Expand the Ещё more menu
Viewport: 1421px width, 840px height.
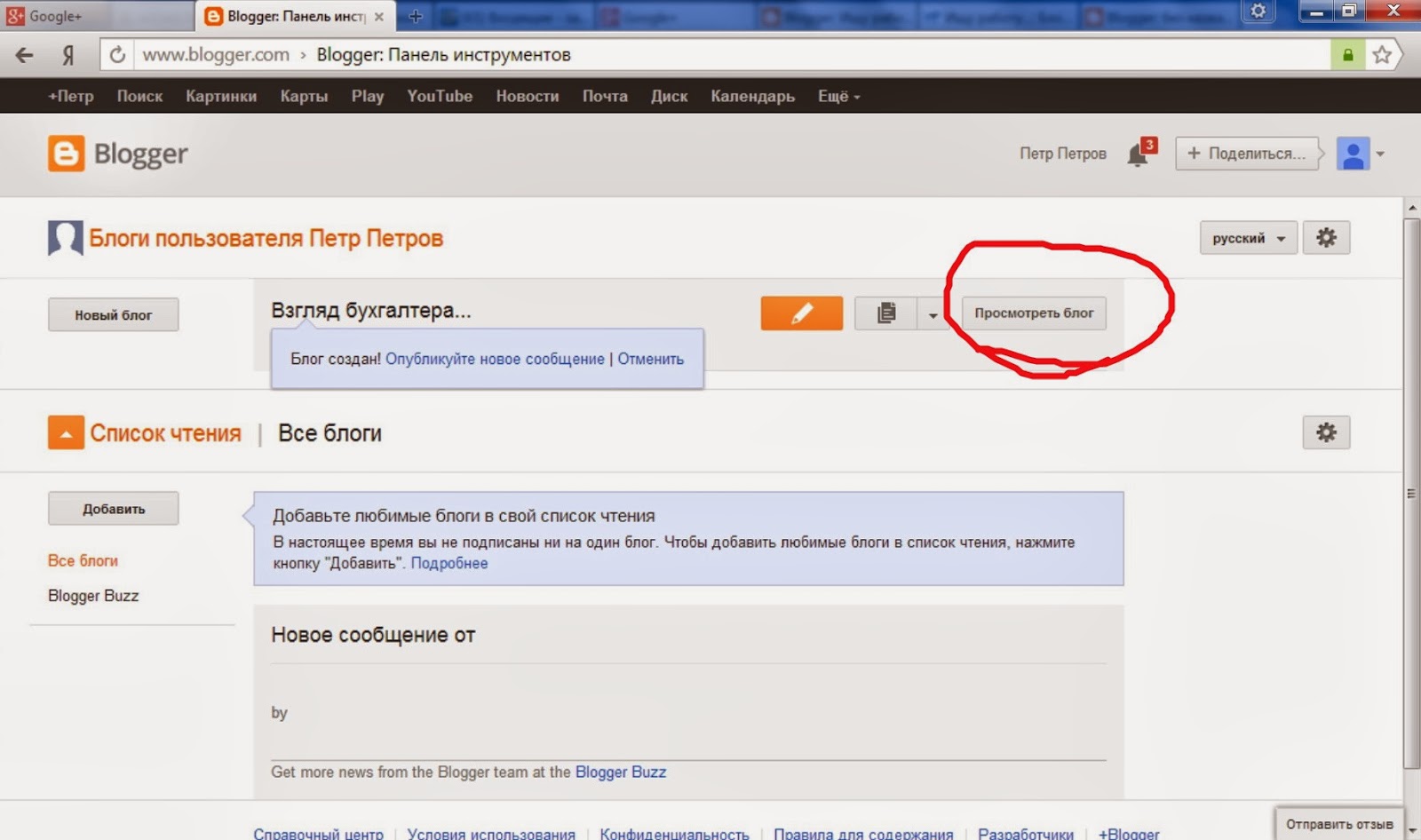[839, 96]
